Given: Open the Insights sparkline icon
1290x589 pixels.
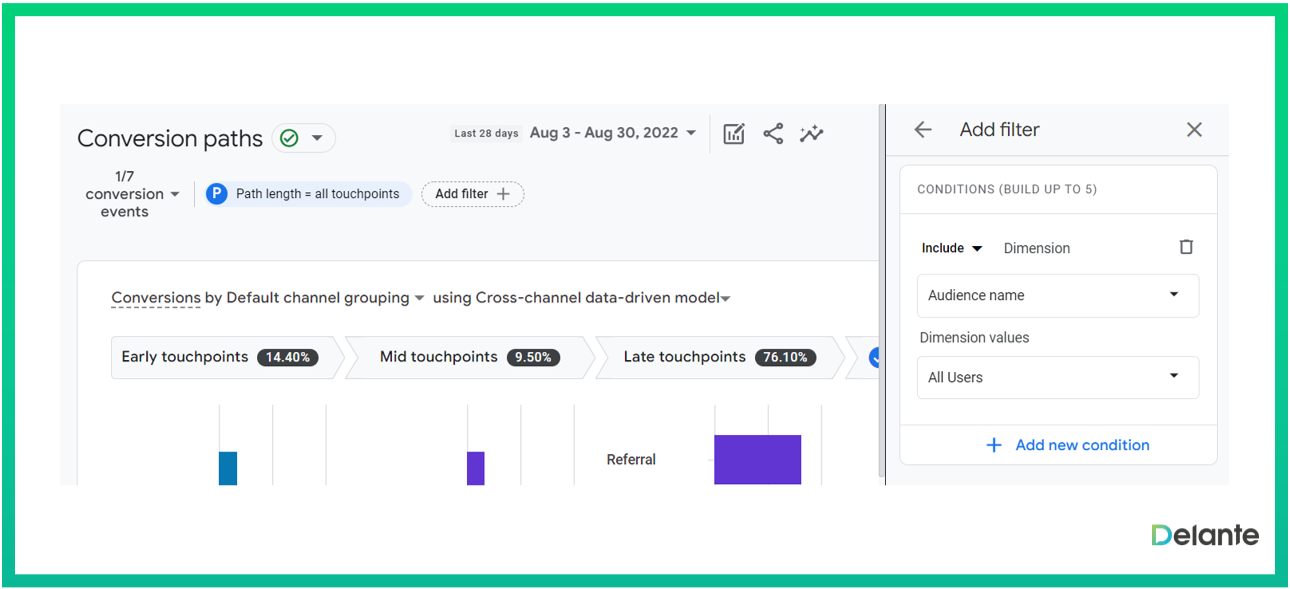Looking at the screenshot, I should (x=811, y=134).
